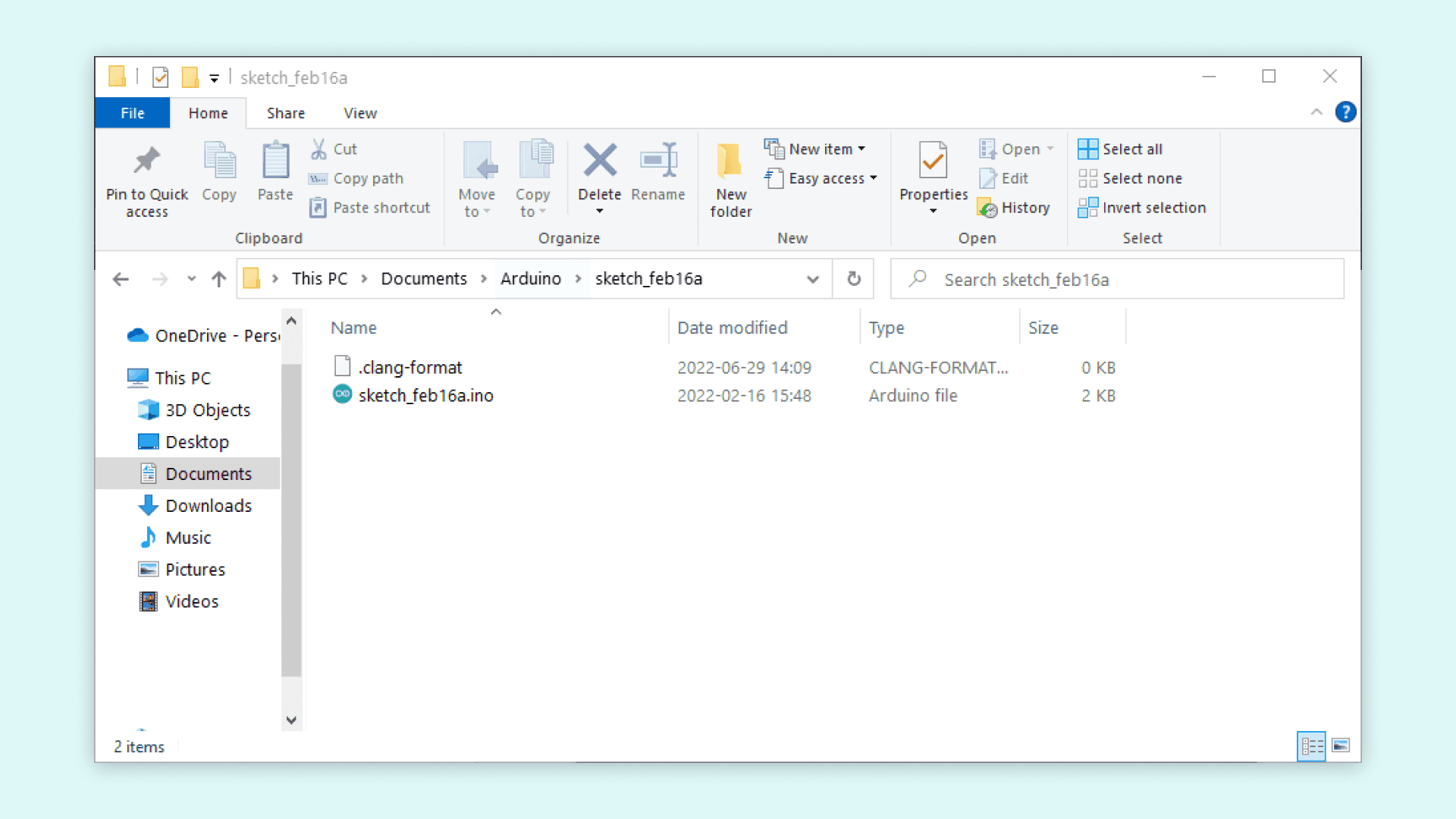This screenshot has height=819, width=1456.
Task: Click the Rename icon in ribbon
Action: pyautogui.click(x=657, y=161)
